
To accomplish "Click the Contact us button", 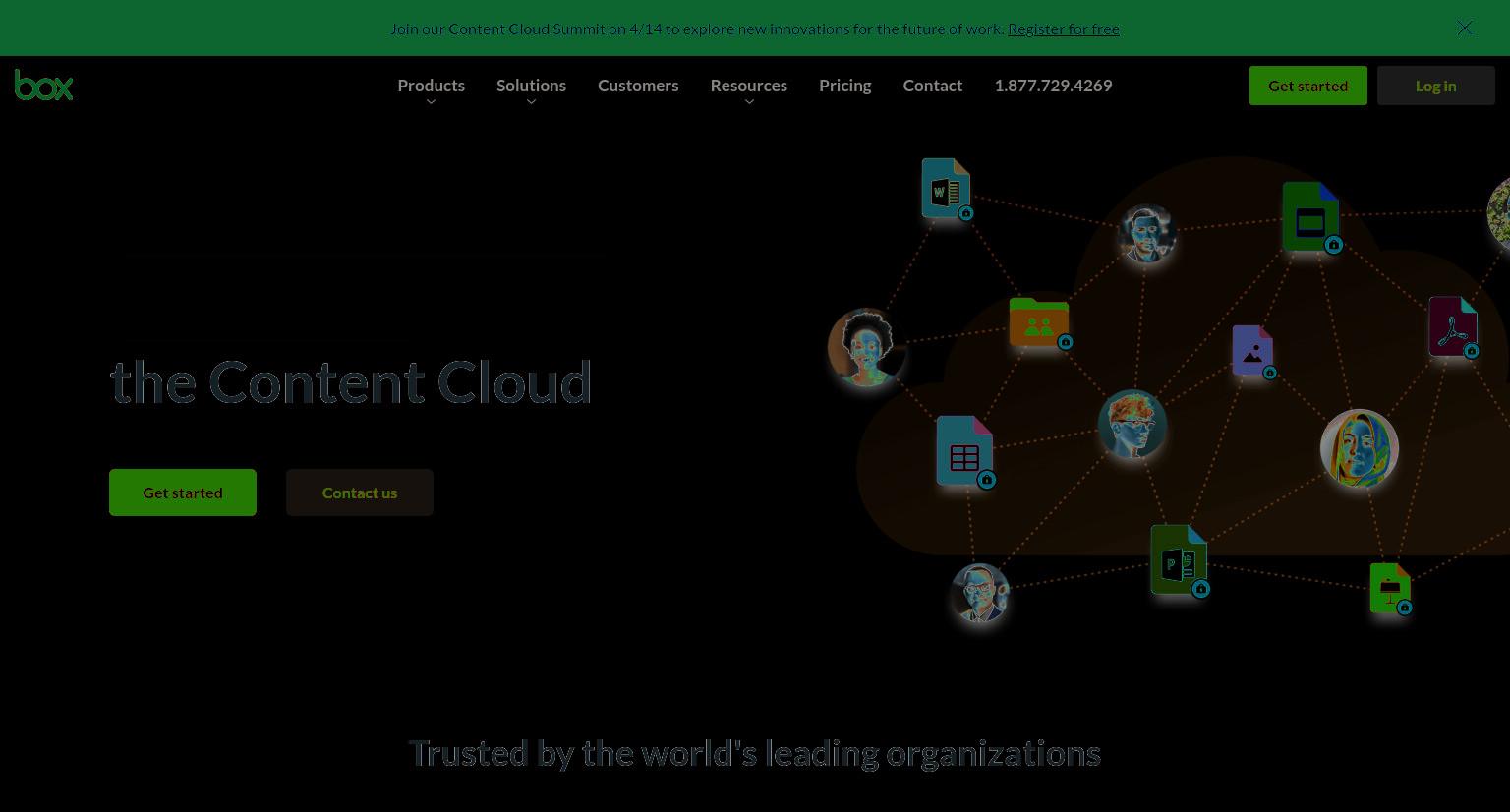I will pyautogui.click(x=360, y=493).
